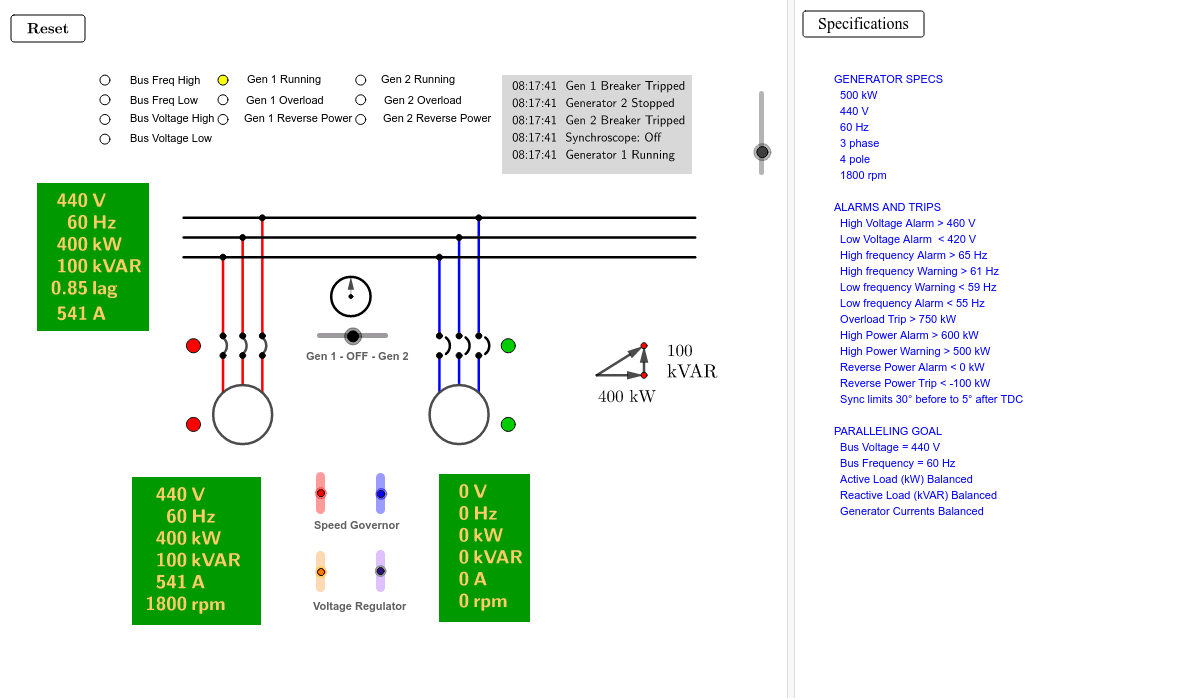Image resolution: width=1200 pixels, height=700 pixels.
Task: Toggle the Bus Freq High indicator
Action: (104, 79)
